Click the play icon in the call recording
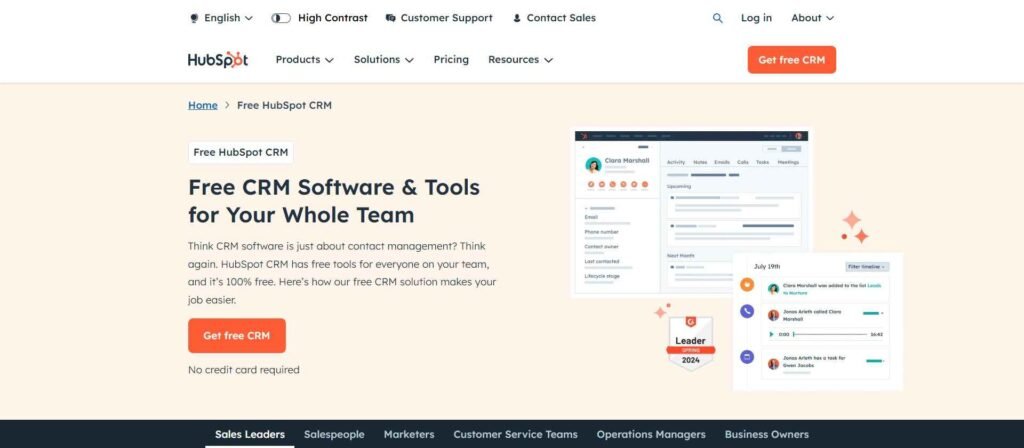 pos(771,334)
